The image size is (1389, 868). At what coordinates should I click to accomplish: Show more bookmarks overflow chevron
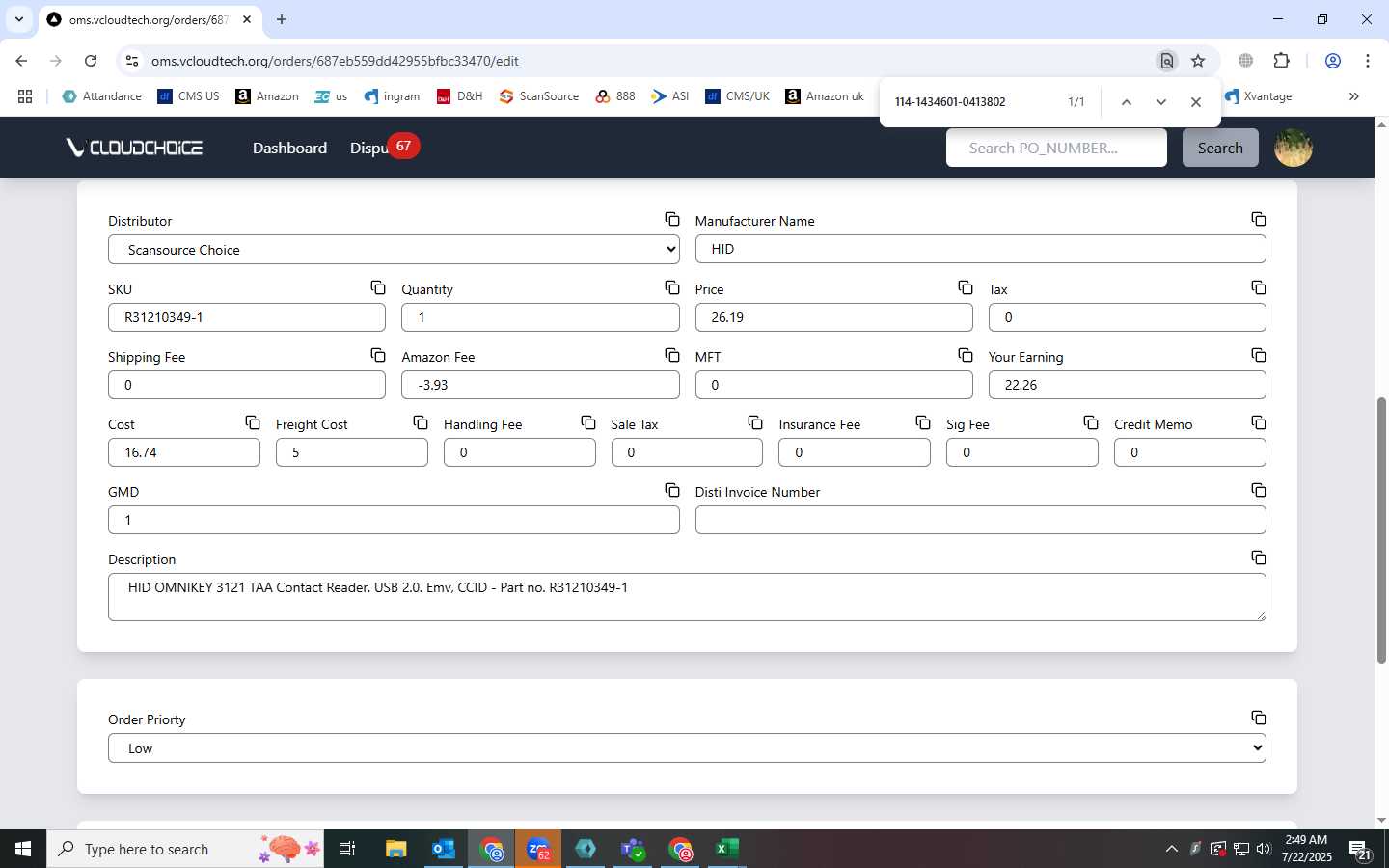click(1354, 96)
